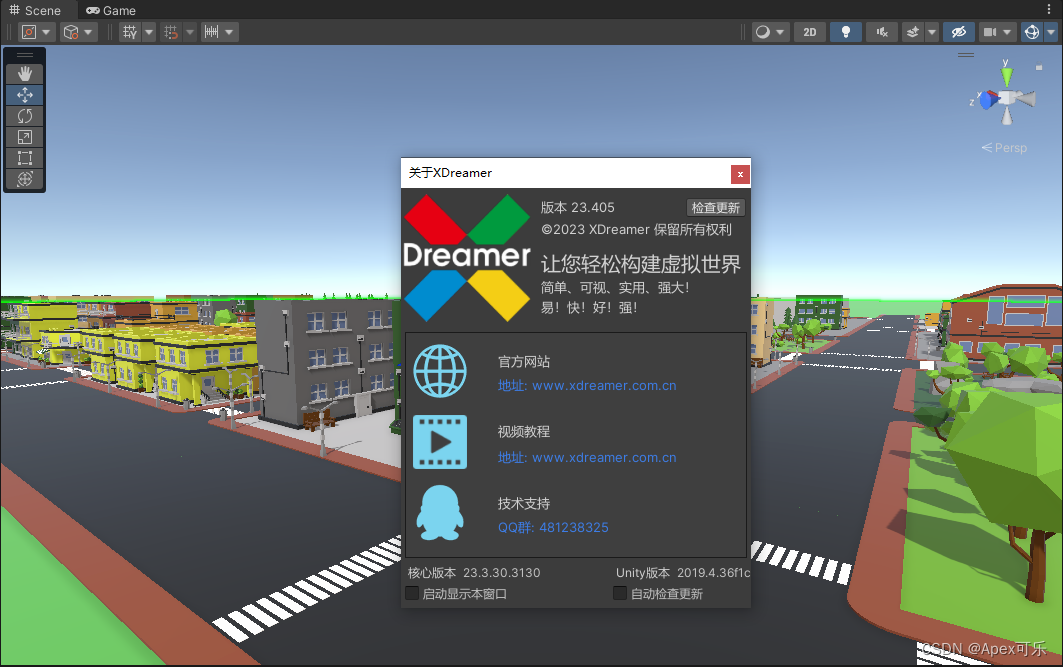Click the orientation gizmo overlay handle
This screenshot has width=1063, height=667.
[966, 55]
